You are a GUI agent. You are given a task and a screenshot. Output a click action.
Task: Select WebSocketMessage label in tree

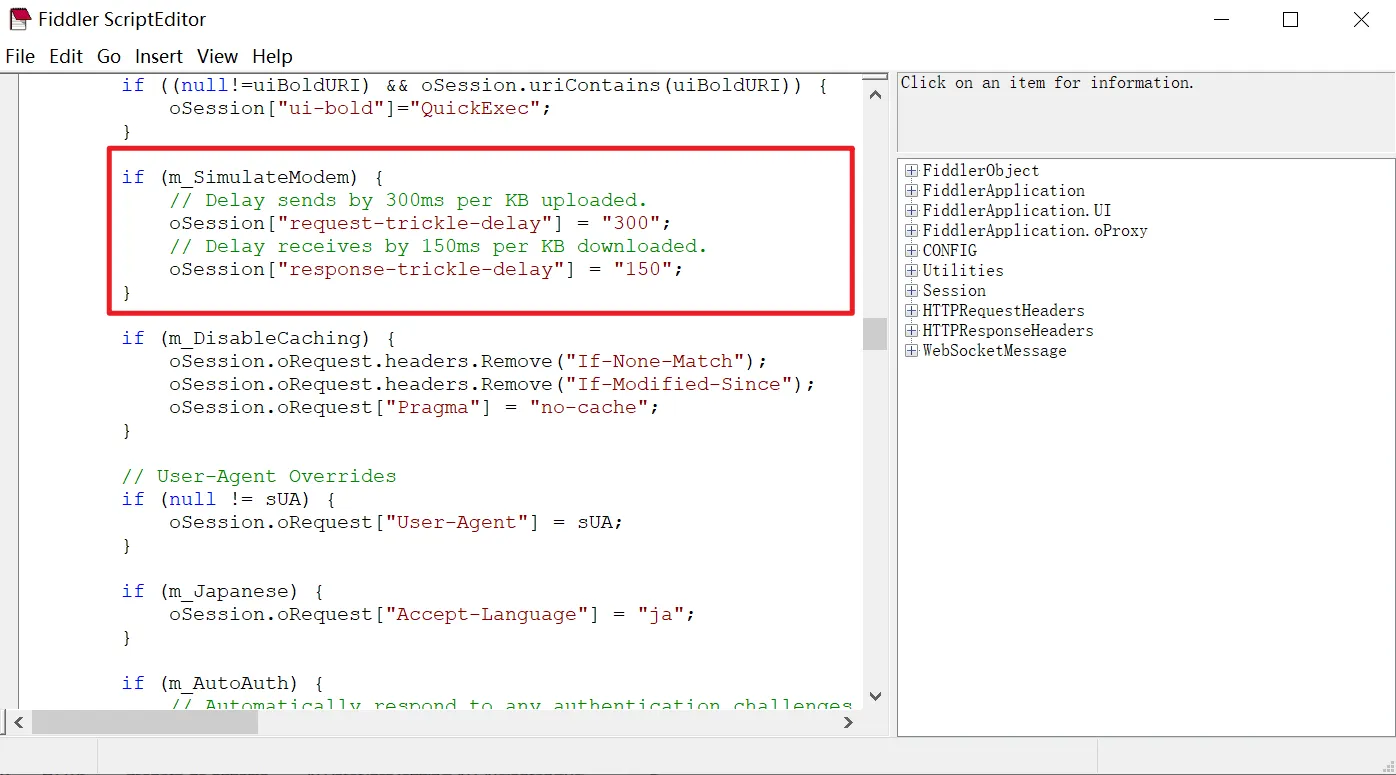pos(994,351)
